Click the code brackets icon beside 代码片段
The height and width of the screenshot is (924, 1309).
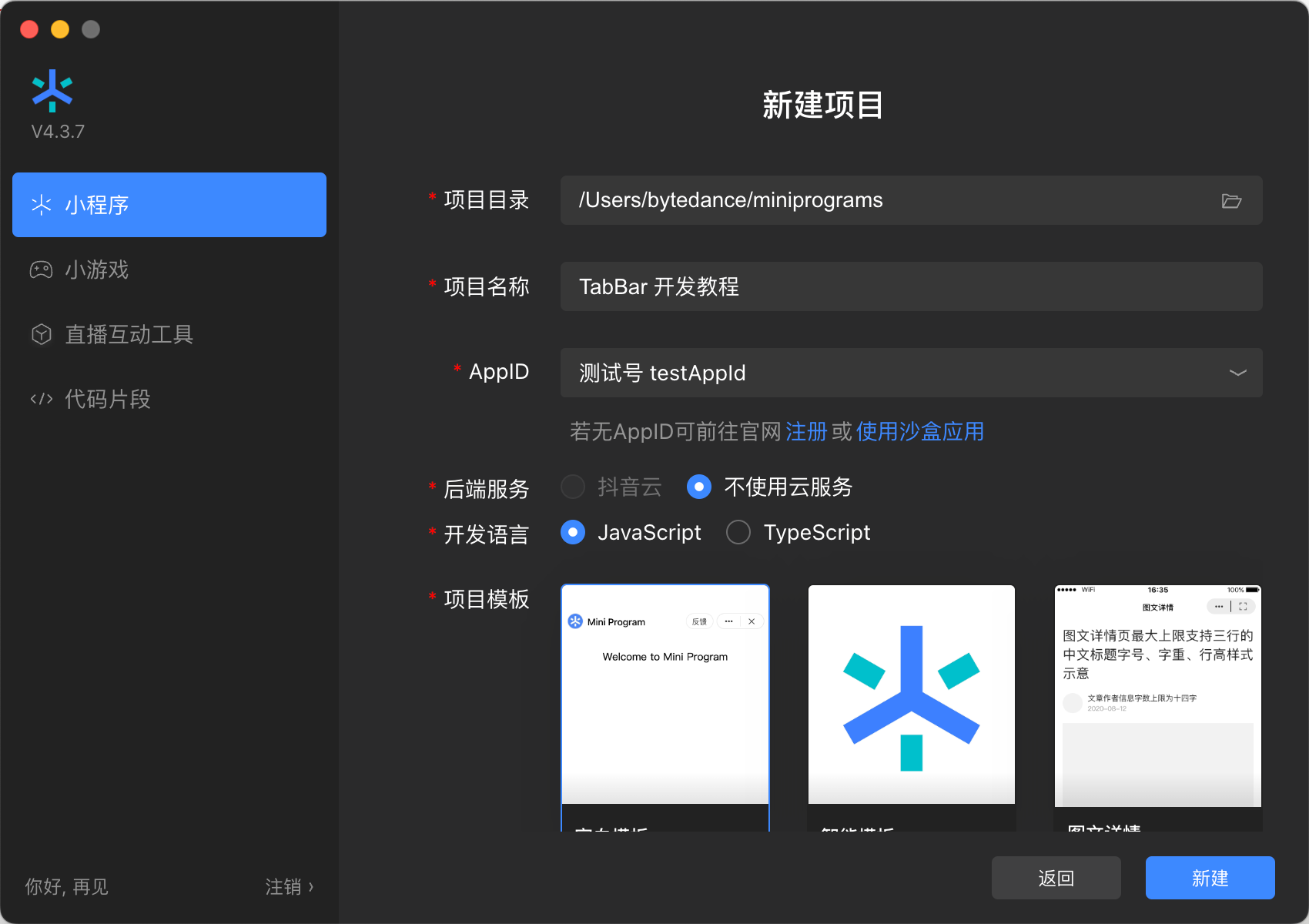point(41,399)
